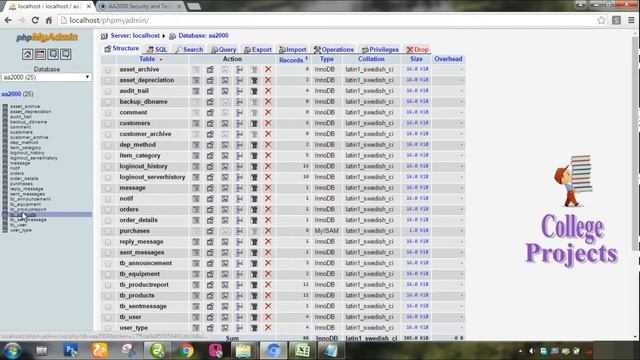Open the tb_products table name link
Screen dimensions: 640x360
click(137, 296)
